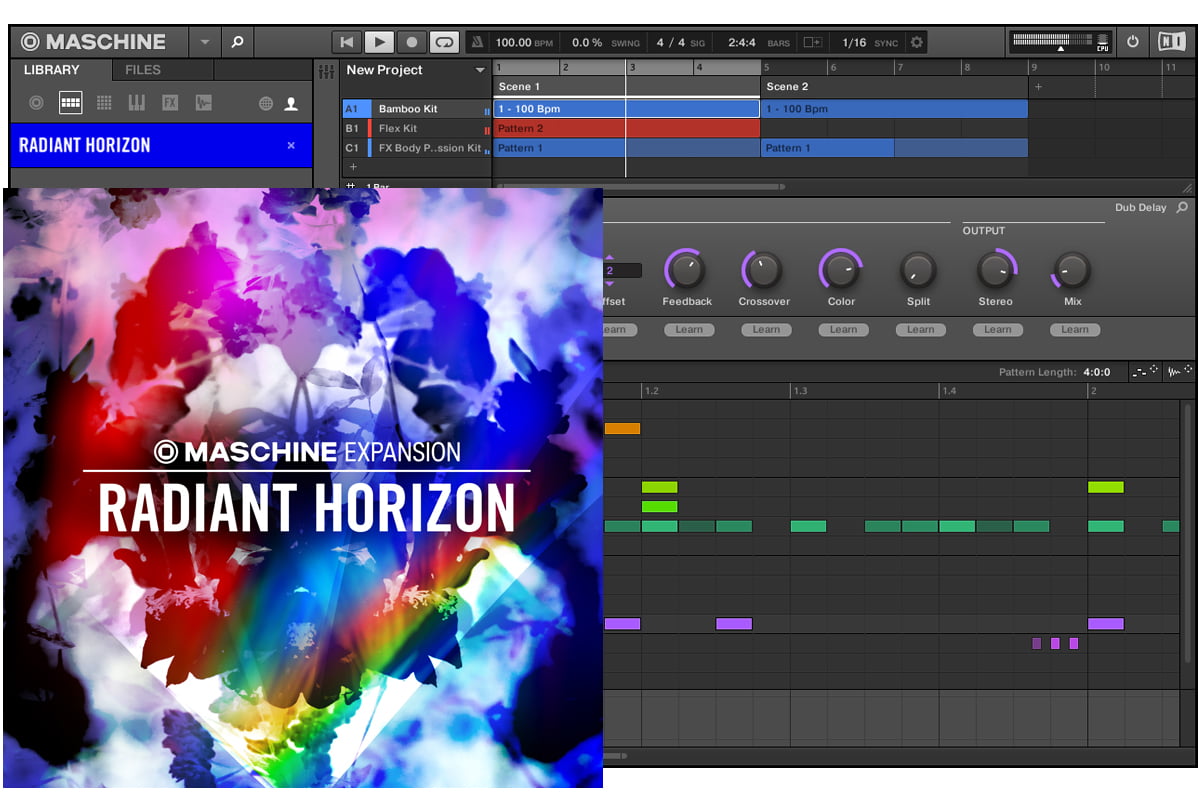Select group A1 Bamboo Kit
Image resolution: width=1200 pixels, height=800 pixels.
tap(416, 109)
